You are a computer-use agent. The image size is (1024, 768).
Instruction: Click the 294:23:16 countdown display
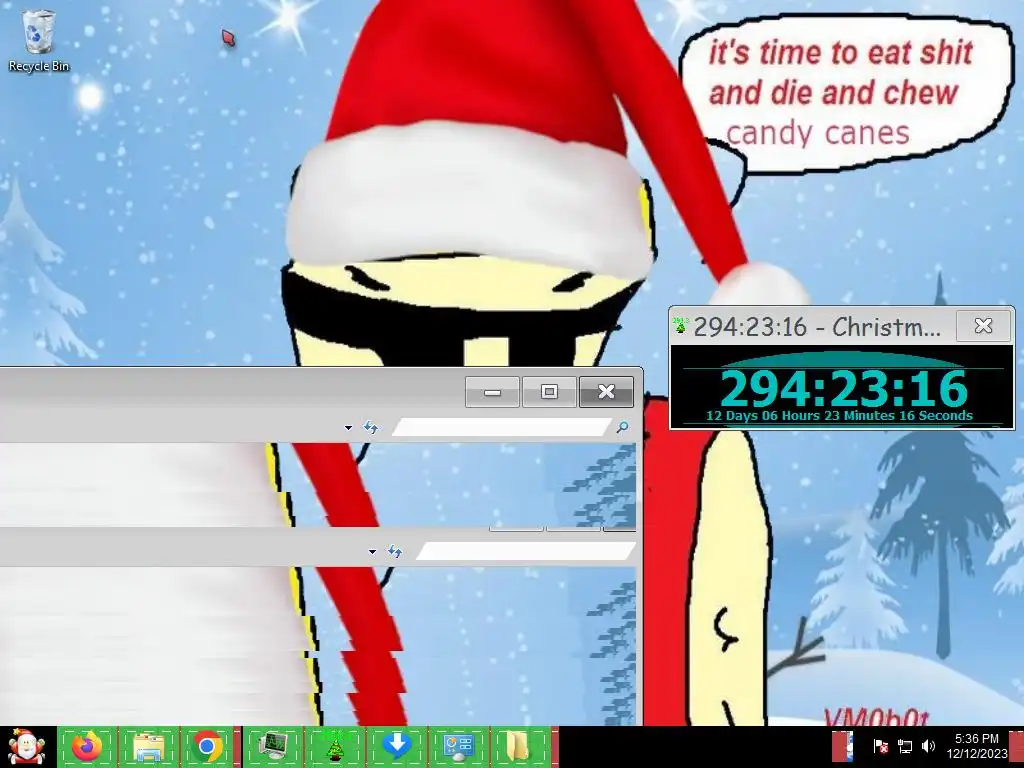843,389
